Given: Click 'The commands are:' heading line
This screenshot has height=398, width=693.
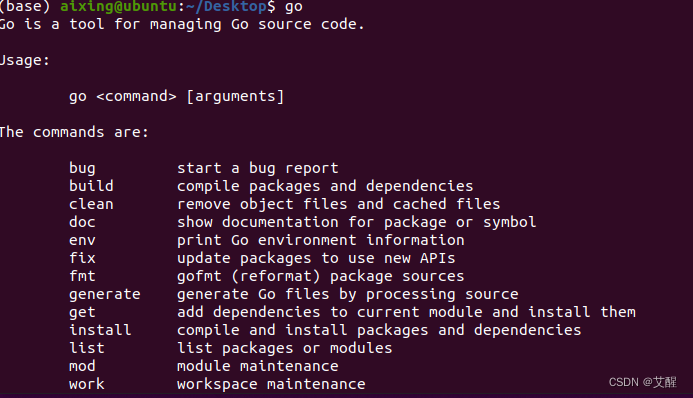Looking at the screenshot, I should click(x=74, y=132).
